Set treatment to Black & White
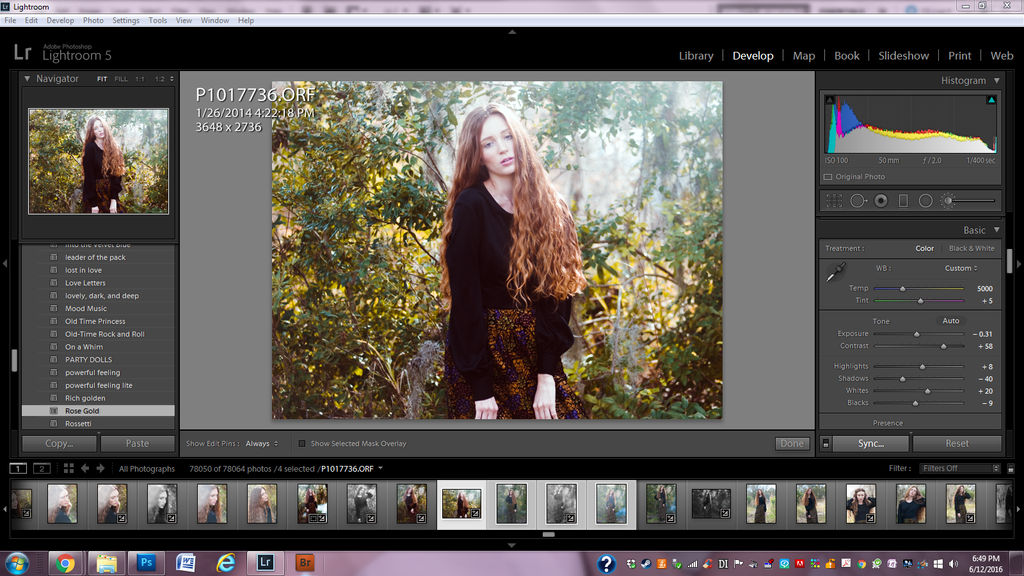Image resolution: width=1024 pixels, height=576 pixels. (971, 248)
